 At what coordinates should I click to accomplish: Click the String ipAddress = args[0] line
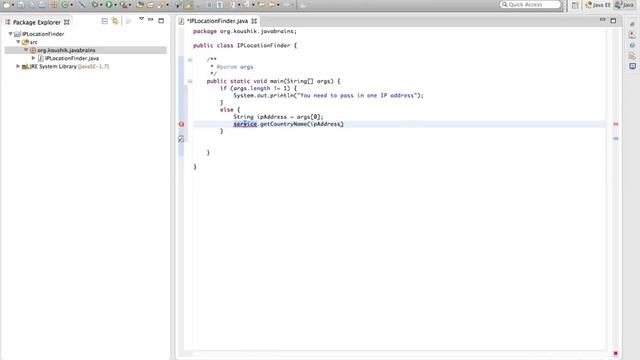coord(278,117)
